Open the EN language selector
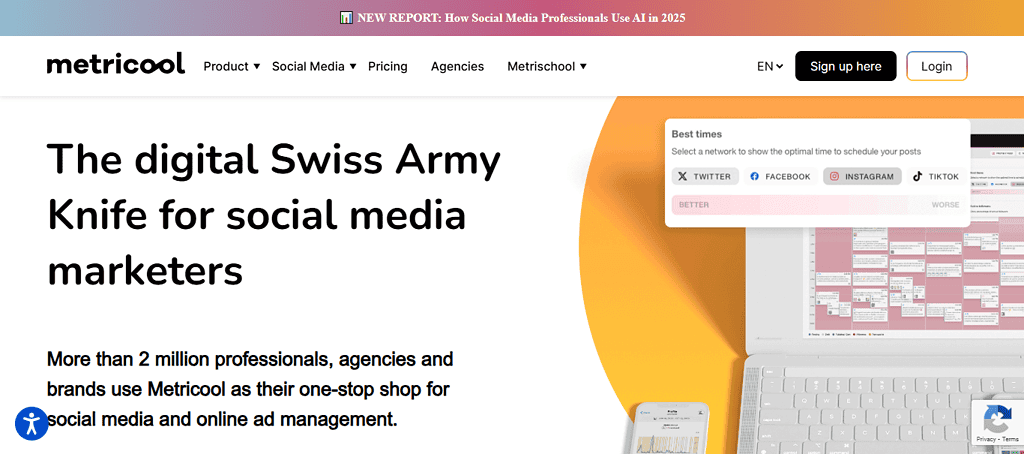Image resolution: width=1024 pixels, height=454 pixels. point(770,66)
